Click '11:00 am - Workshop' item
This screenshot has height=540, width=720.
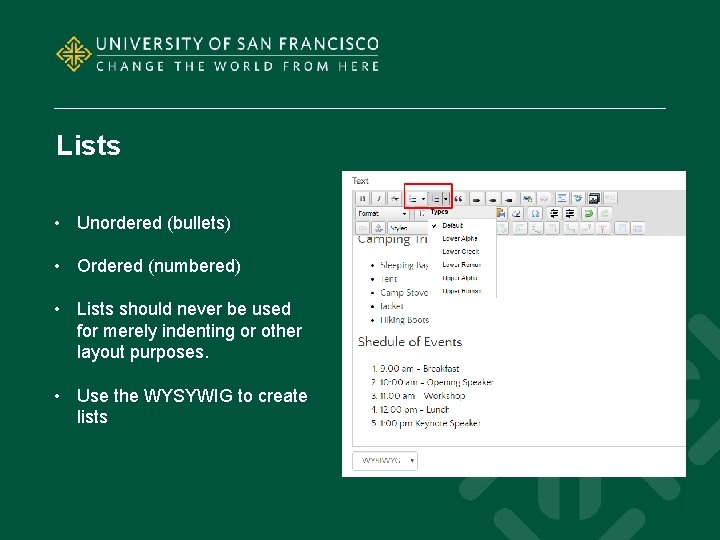(x=422, y=396)
